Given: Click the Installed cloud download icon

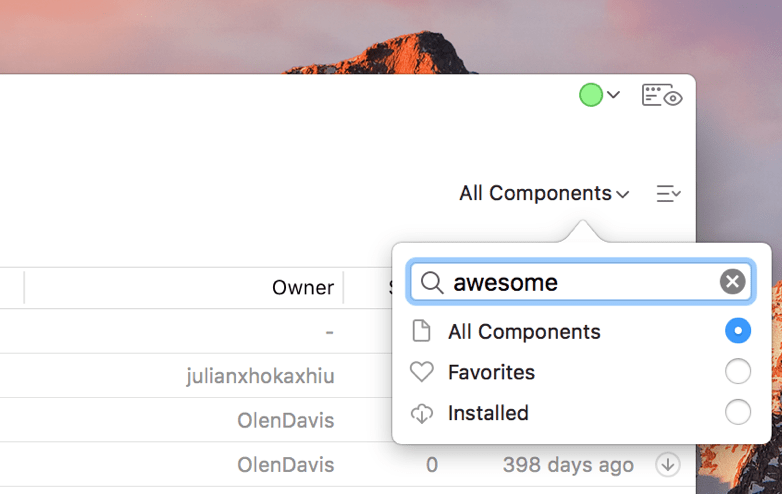Looking at the screenshot, I should point(422,413).
